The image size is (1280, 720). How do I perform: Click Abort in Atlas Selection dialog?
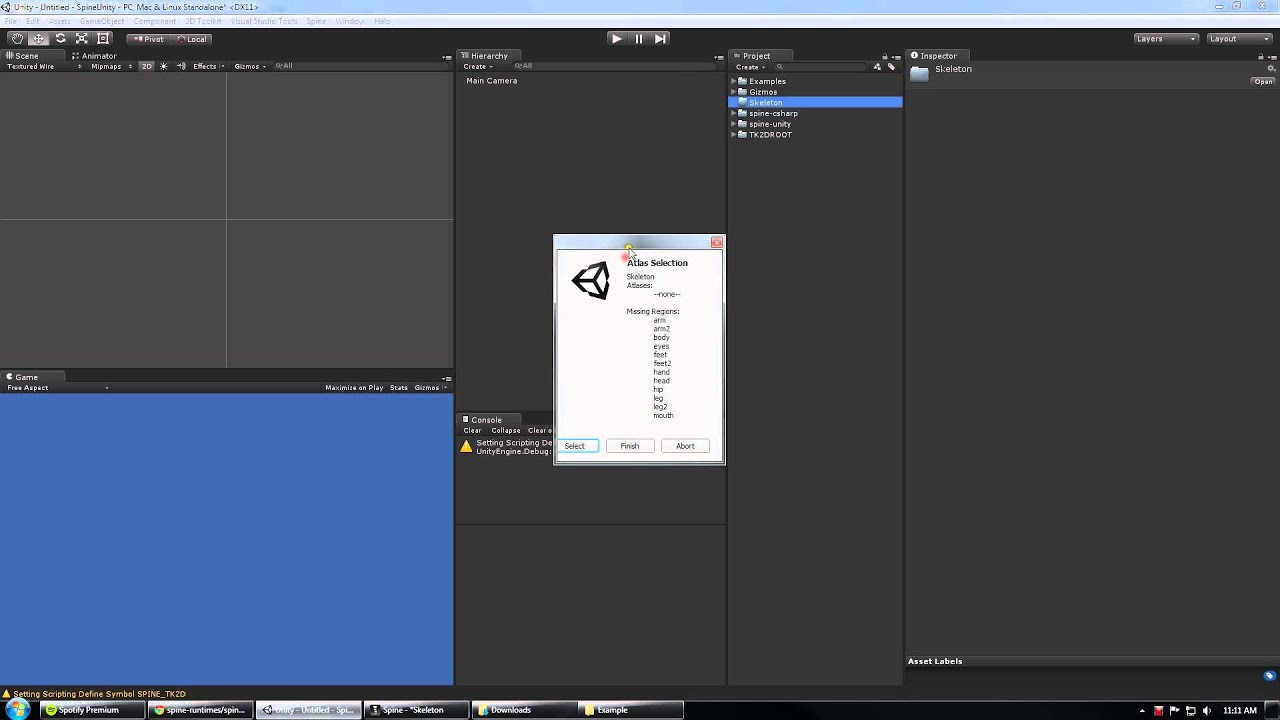[685, 446]
